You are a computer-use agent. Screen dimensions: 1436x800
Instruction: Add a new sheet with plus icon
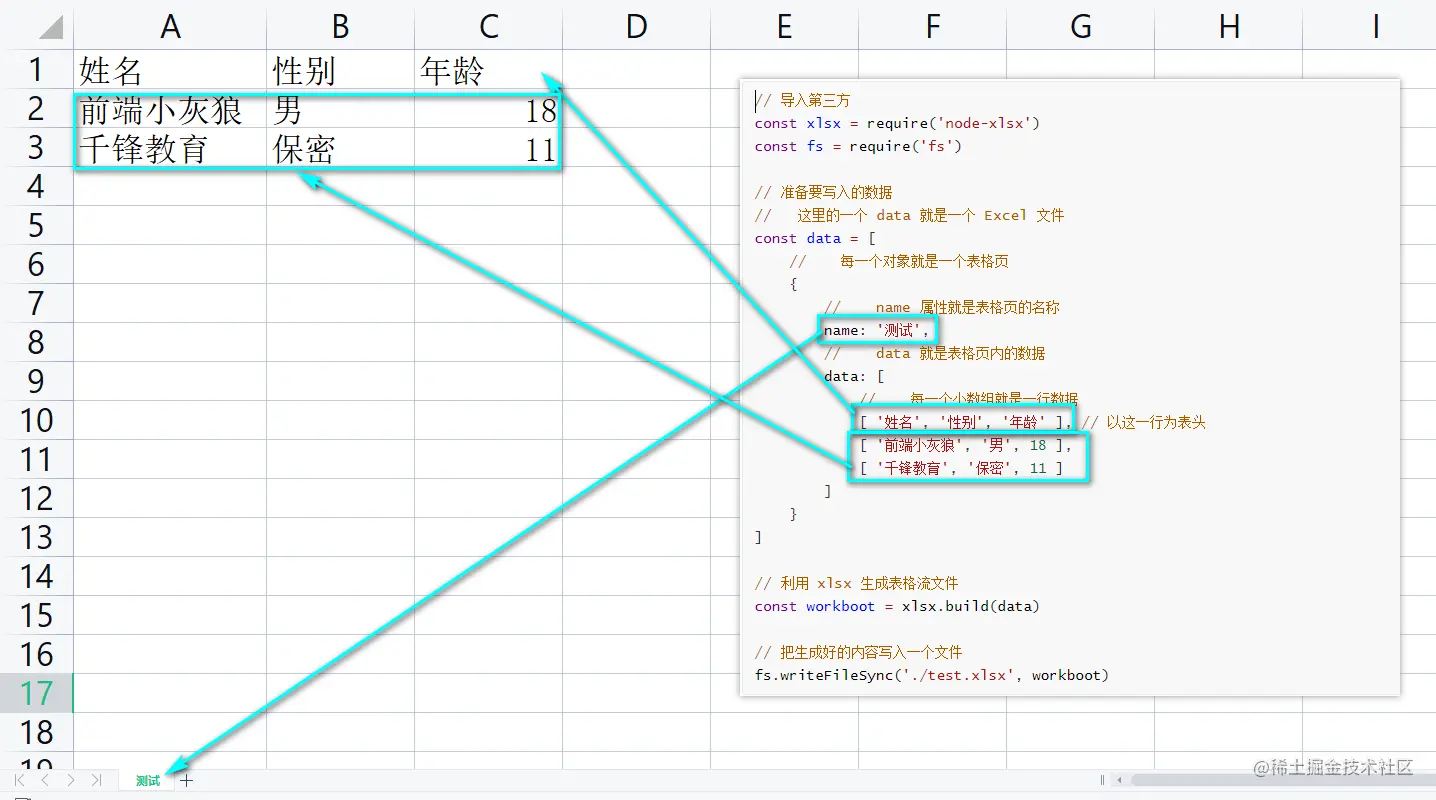186,780
